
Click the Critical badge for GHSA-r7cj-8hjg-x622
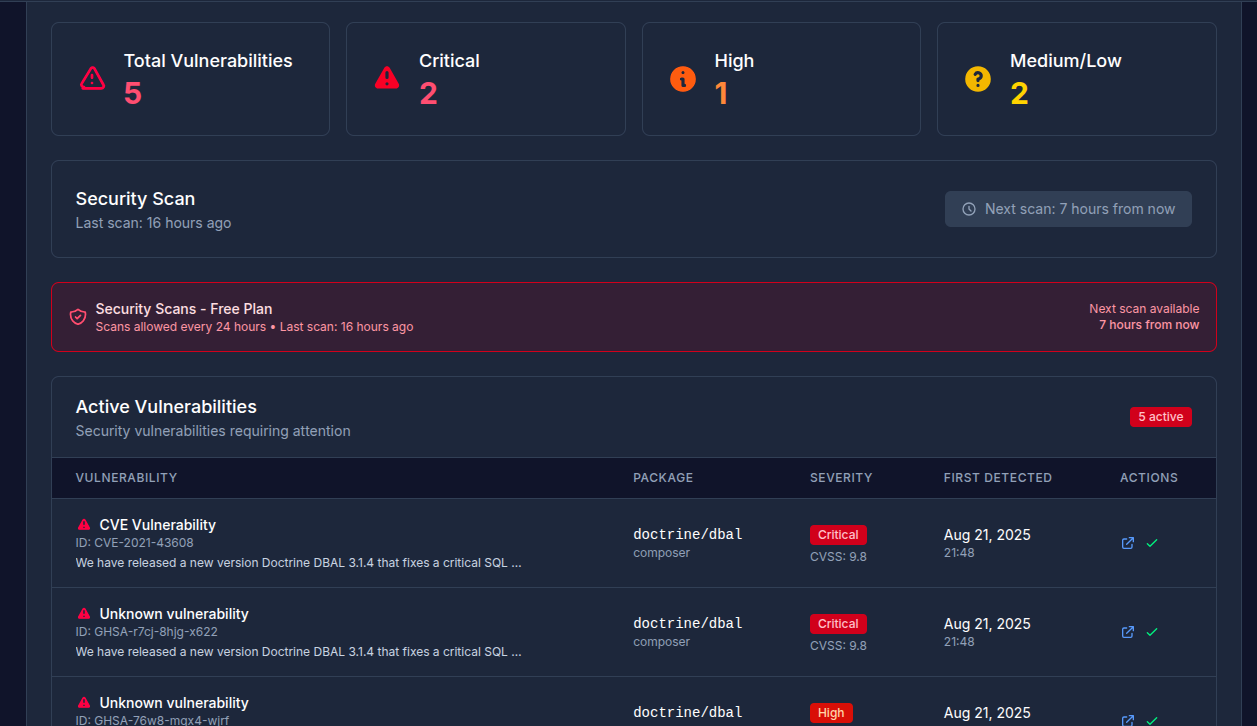pyautogui.click(x=838, y=624)
